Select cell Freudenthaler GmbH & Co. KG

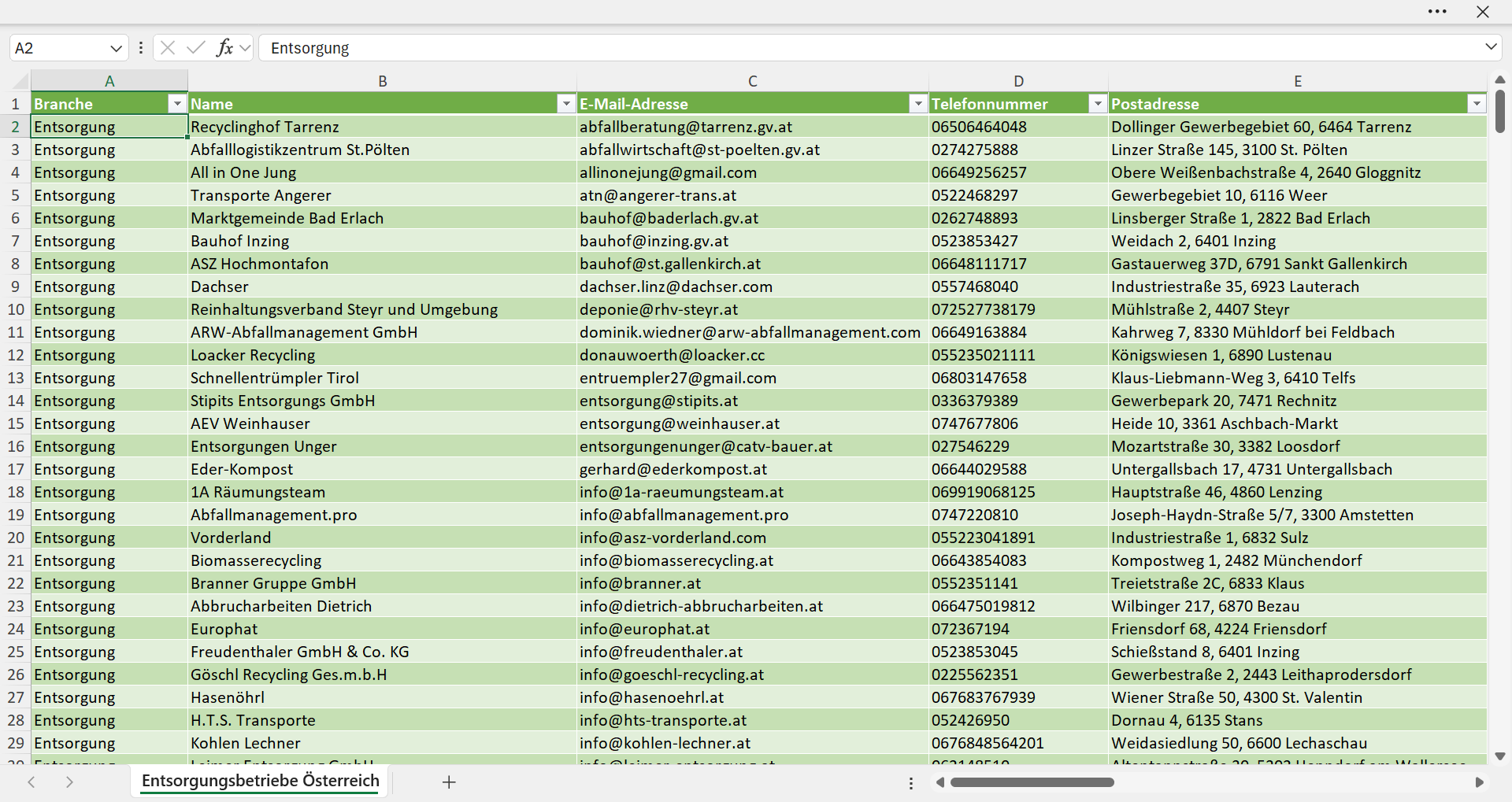tap(383, 652)
